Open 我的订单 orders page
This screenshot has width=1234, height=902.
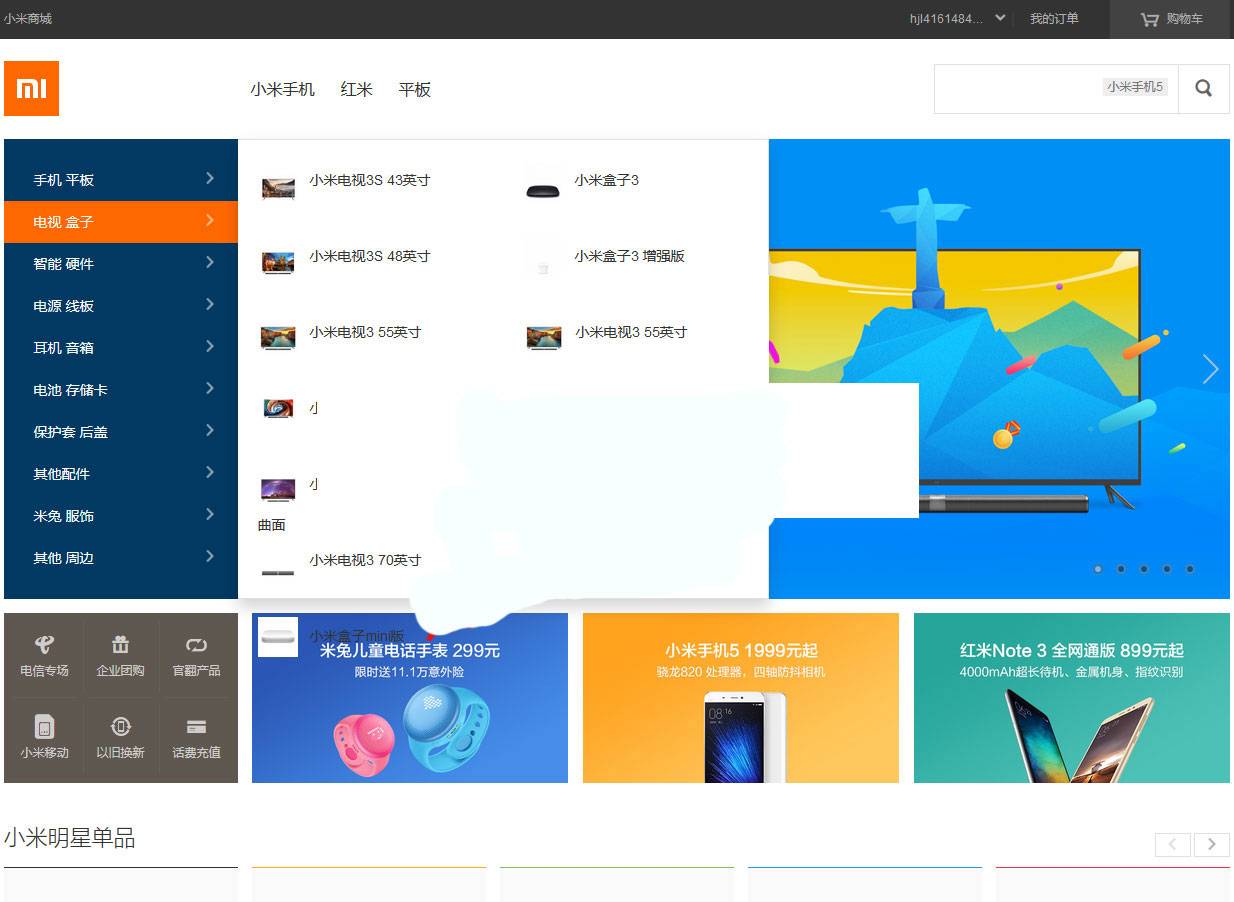click(1054, 19)
